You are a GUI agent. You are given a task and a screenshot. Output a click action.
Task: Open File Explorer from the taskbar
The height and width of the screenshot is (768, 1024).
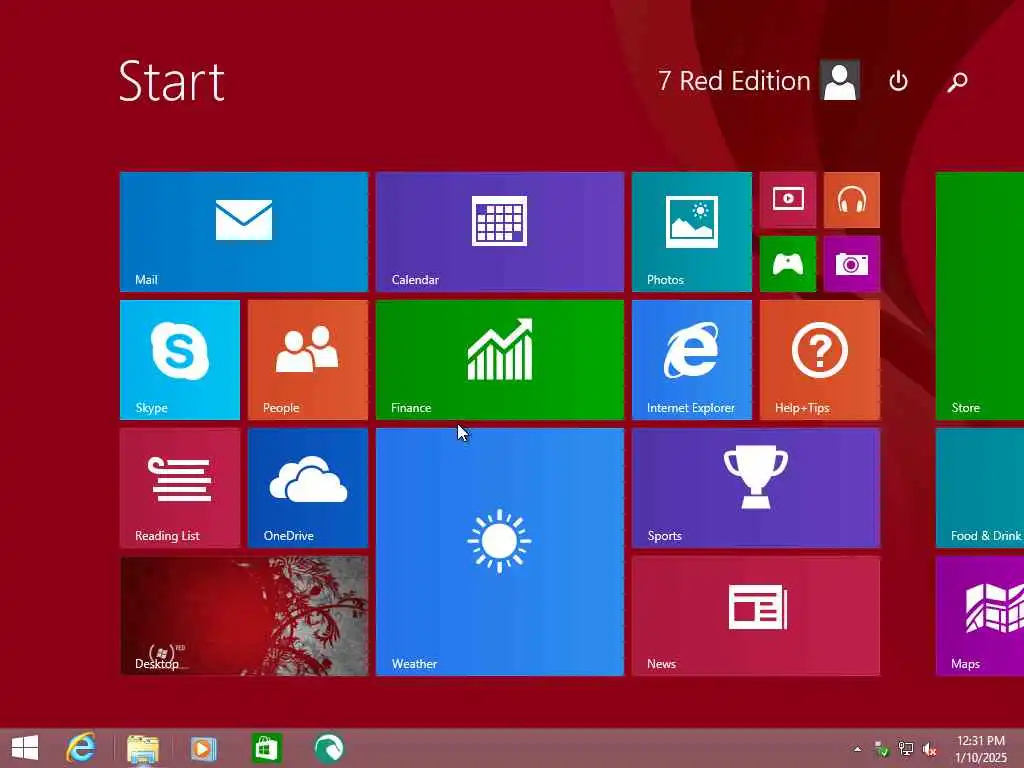(x=142, y=748)
